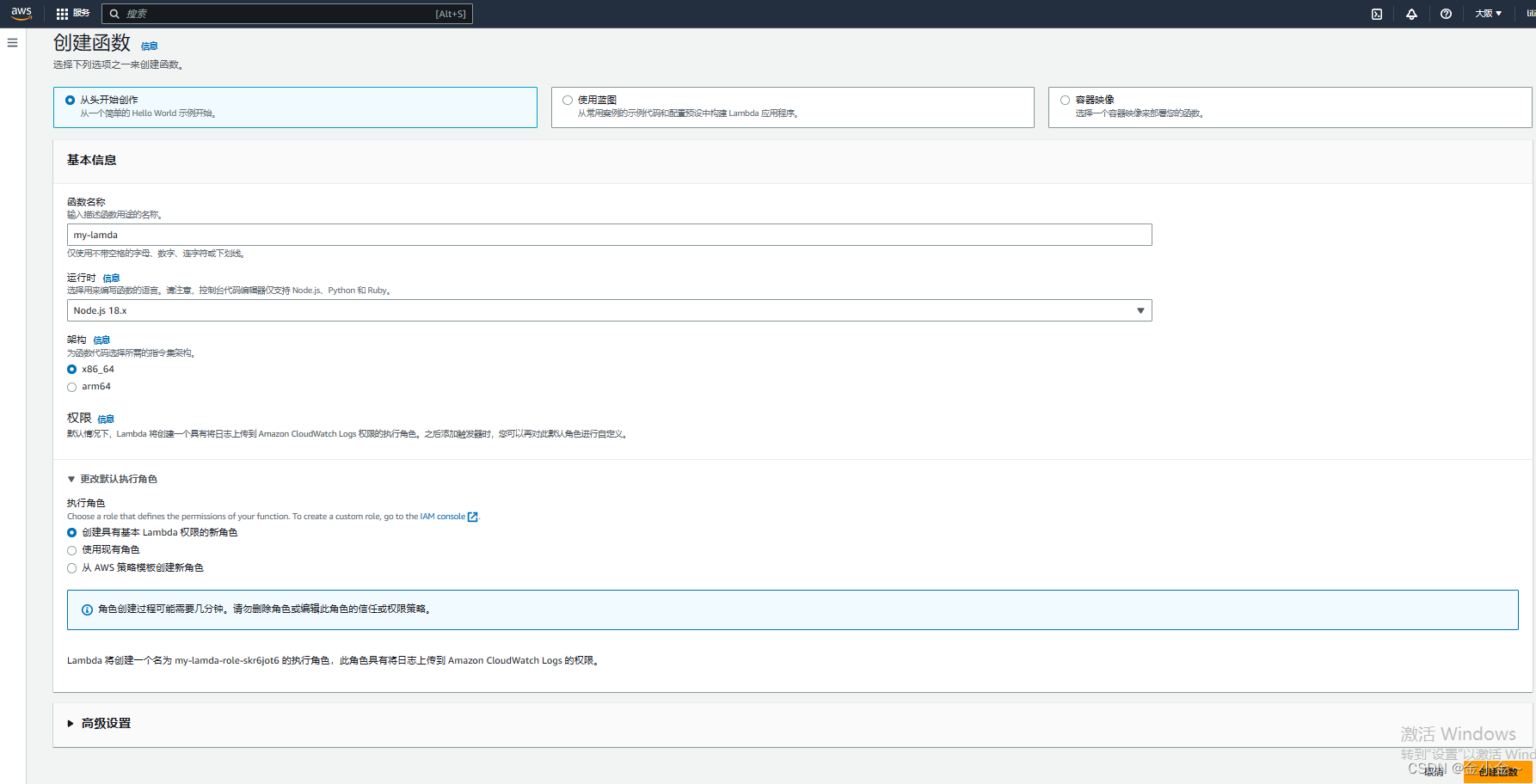Click the role name text my-lamda-role-skr6jot6
Viewport: 1536px width, 784px height.
[227, 661]
